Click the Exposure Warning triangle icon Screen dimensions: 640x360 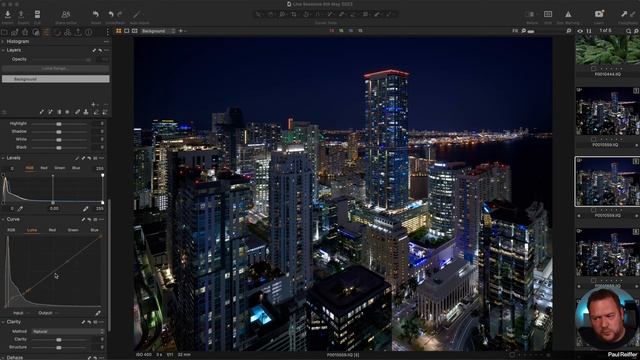[568, 14]
